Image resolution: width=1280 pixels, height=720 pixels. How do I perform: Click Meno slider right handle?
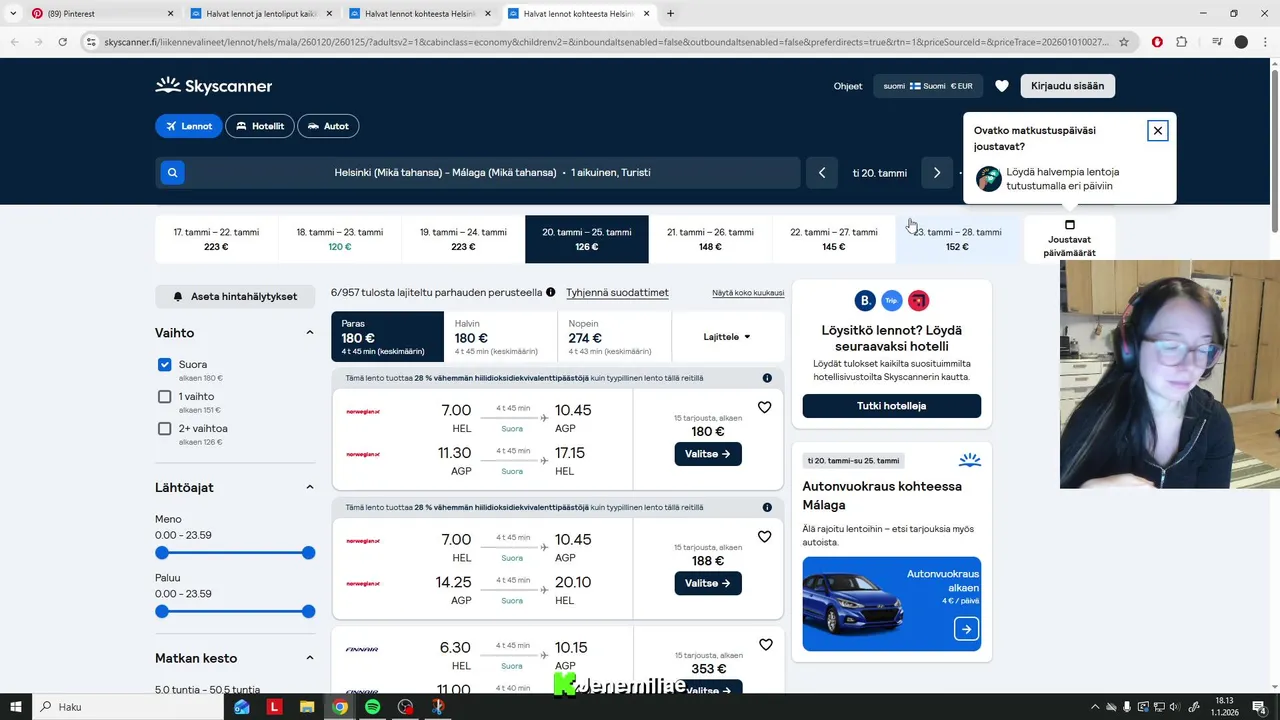[x=308, y=553]
